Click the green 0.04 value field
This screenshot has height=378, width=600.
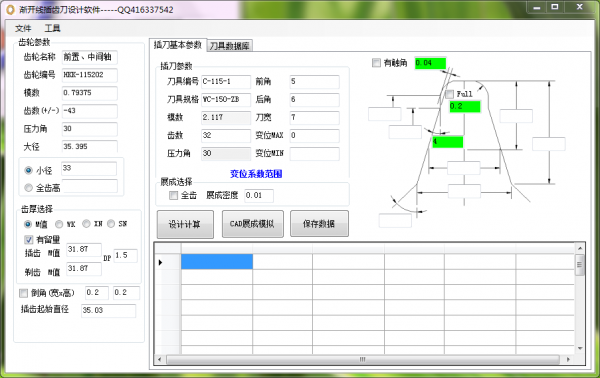tap(430, 63)
